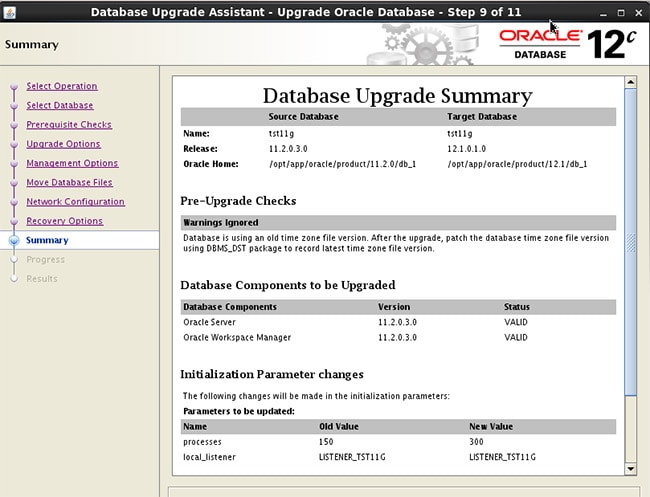Viewport: 650px width, 497px height.
Task: Click the Database Upgrade Summary heading
Action: [398, 96]
